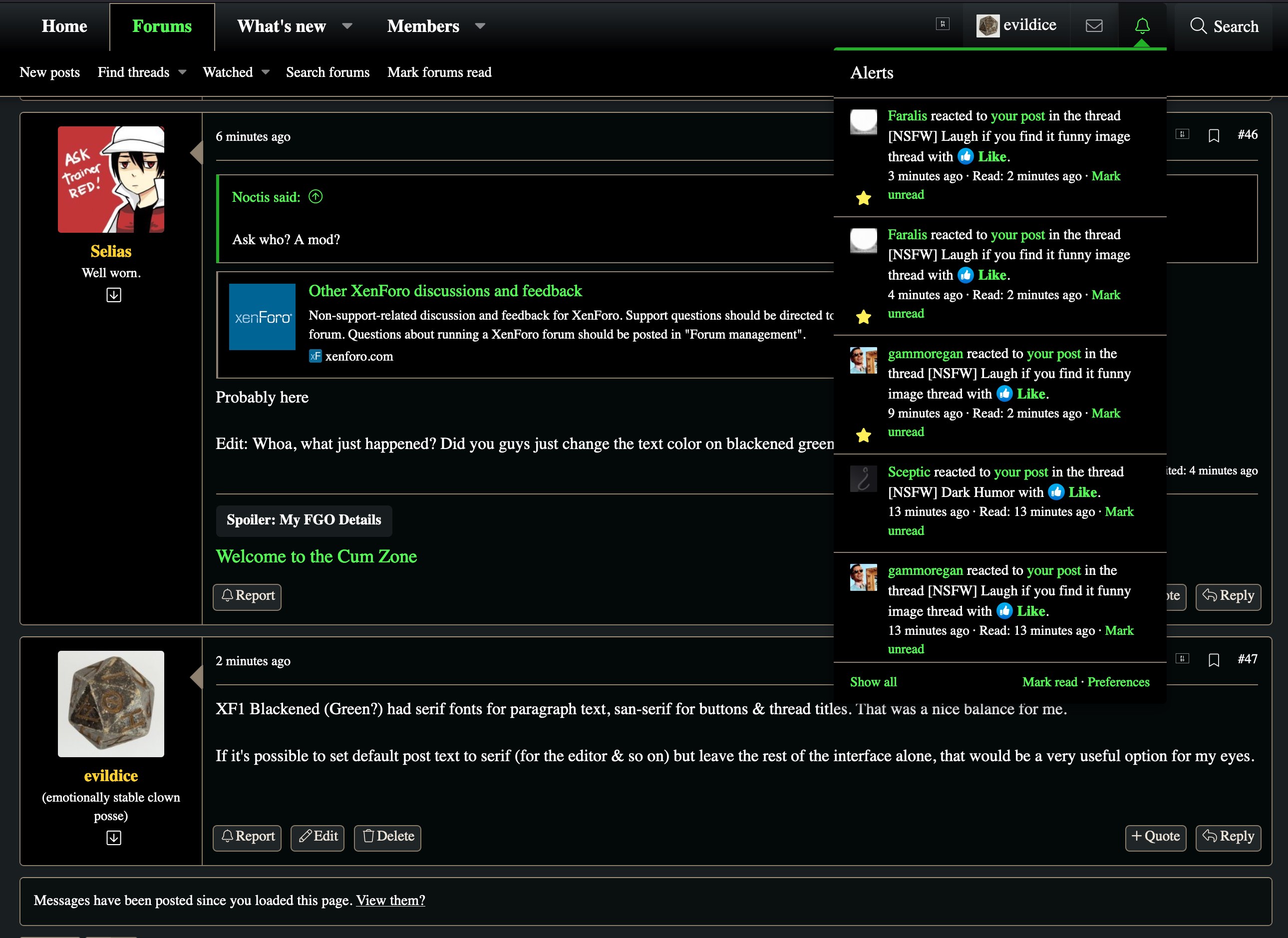The width and height of the screenshot is (1288, 938).
Task: Mark first Faralis alert unread
Action: pyautogui.click(x=1105, y=176)
